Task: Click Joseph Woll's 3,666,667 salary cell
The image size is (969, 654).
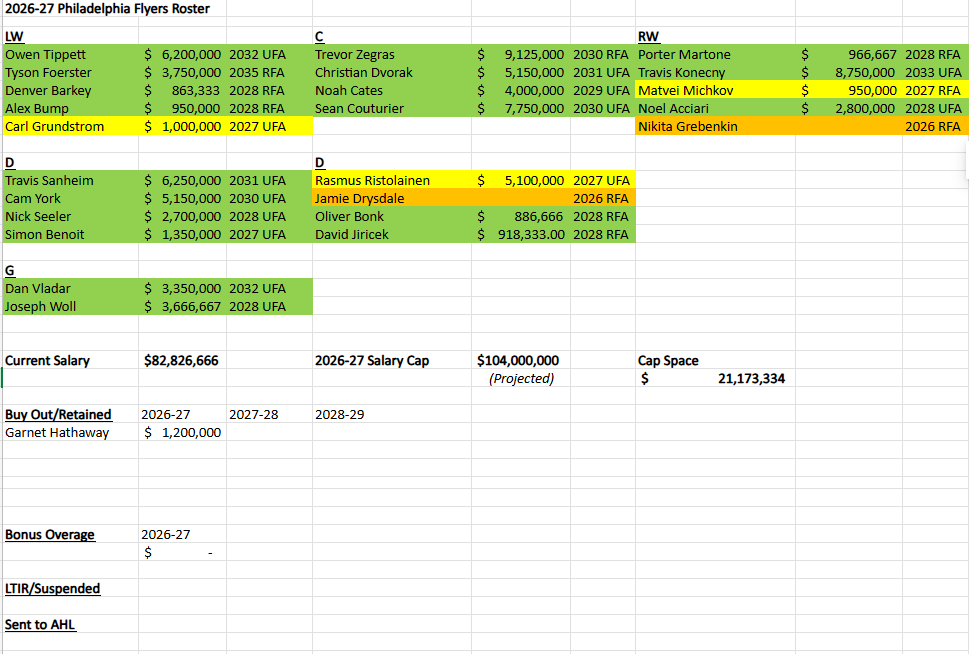Action: click(x=182, y=306)
